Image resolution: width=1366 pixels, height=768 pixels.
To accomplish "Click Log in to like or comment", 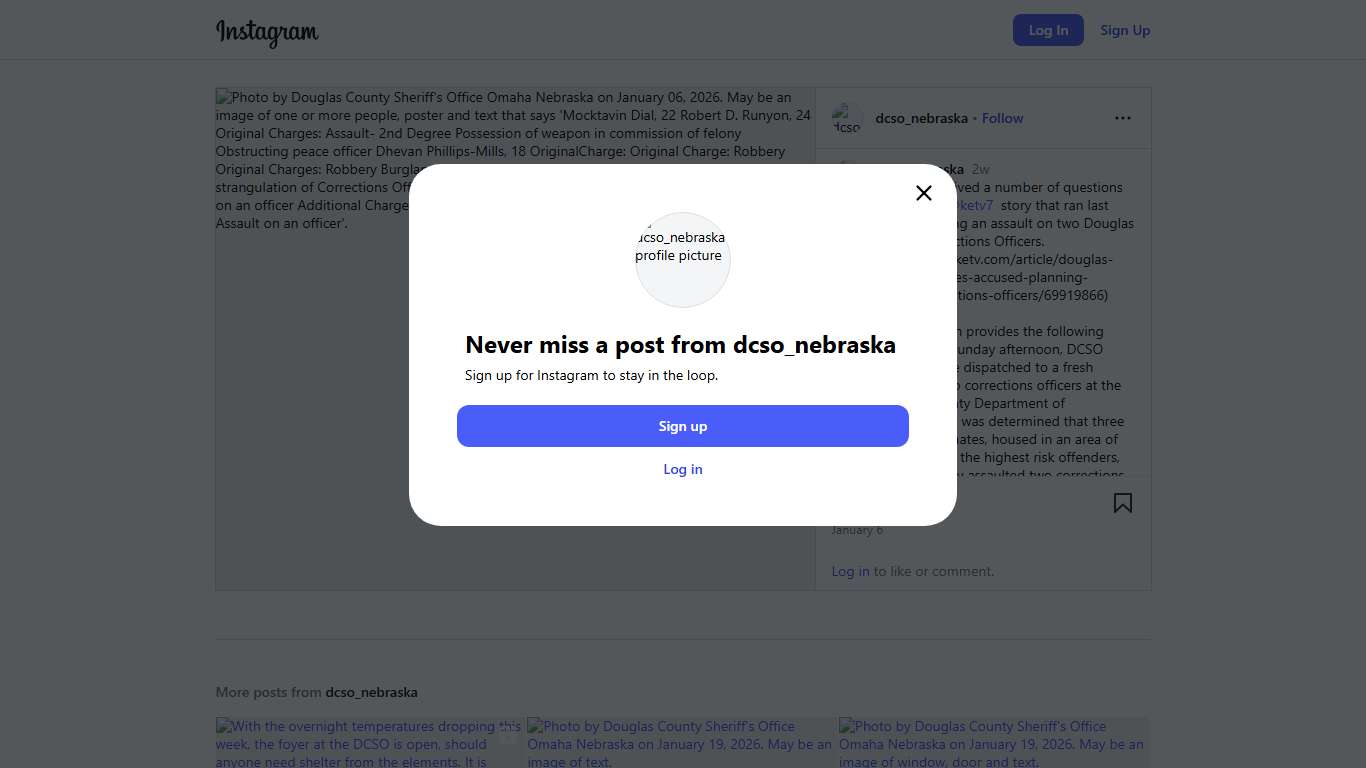I will click(850, 571).
